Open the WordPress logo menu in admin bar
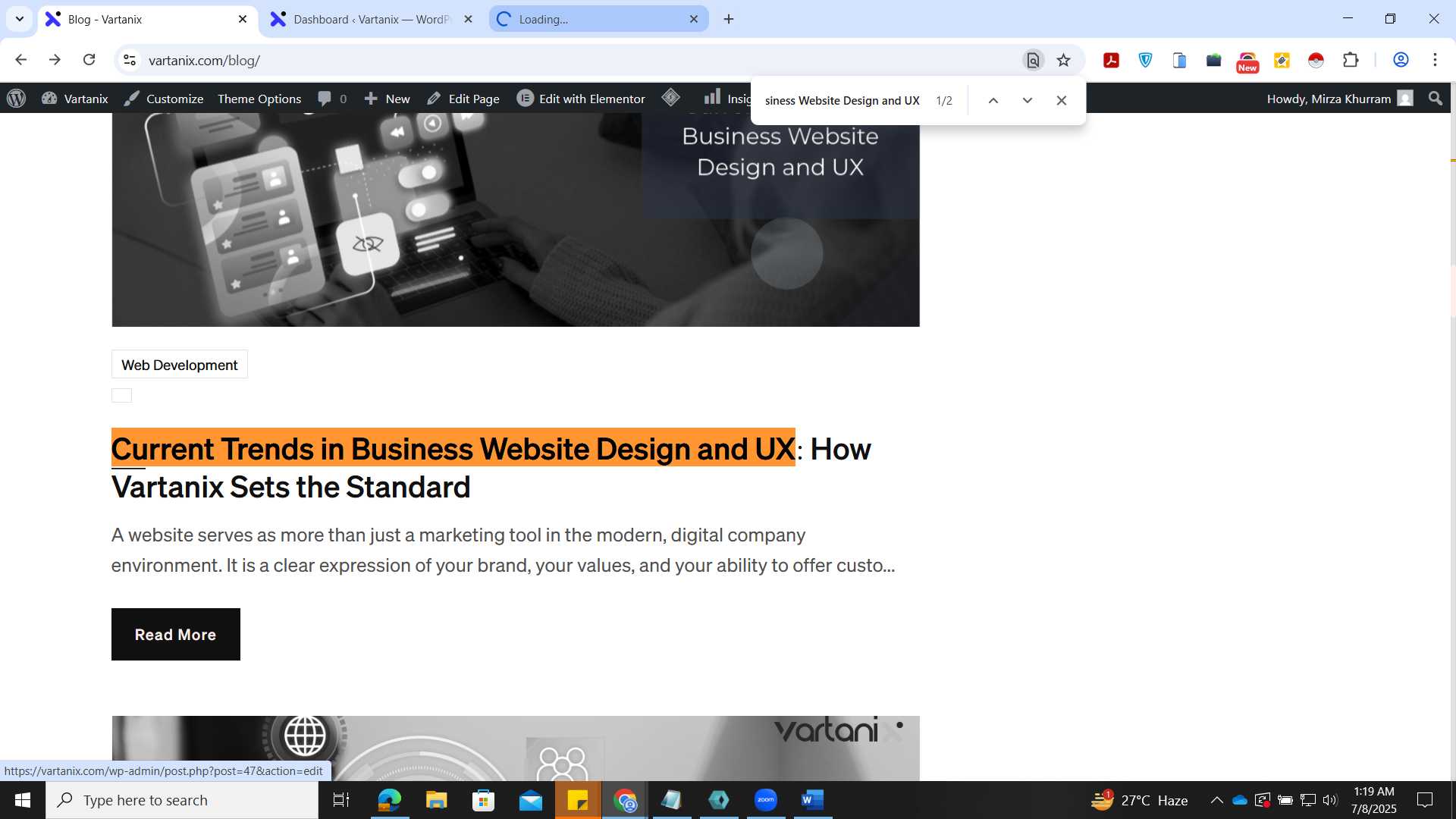 coord(16,99)
